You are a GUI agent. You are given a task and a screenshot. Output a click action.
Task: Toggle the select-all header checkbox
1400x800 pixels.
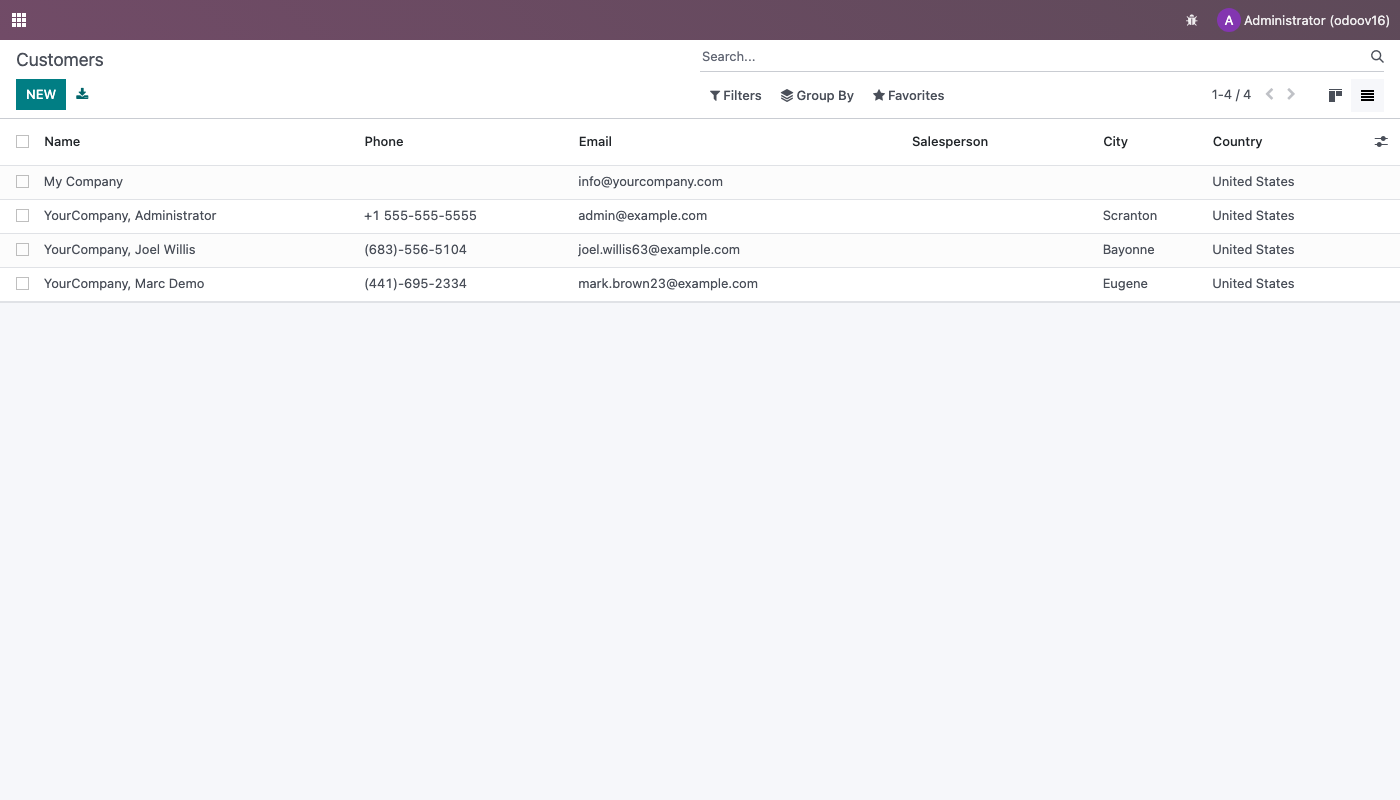pyautogui.click(x=22, y=142)
